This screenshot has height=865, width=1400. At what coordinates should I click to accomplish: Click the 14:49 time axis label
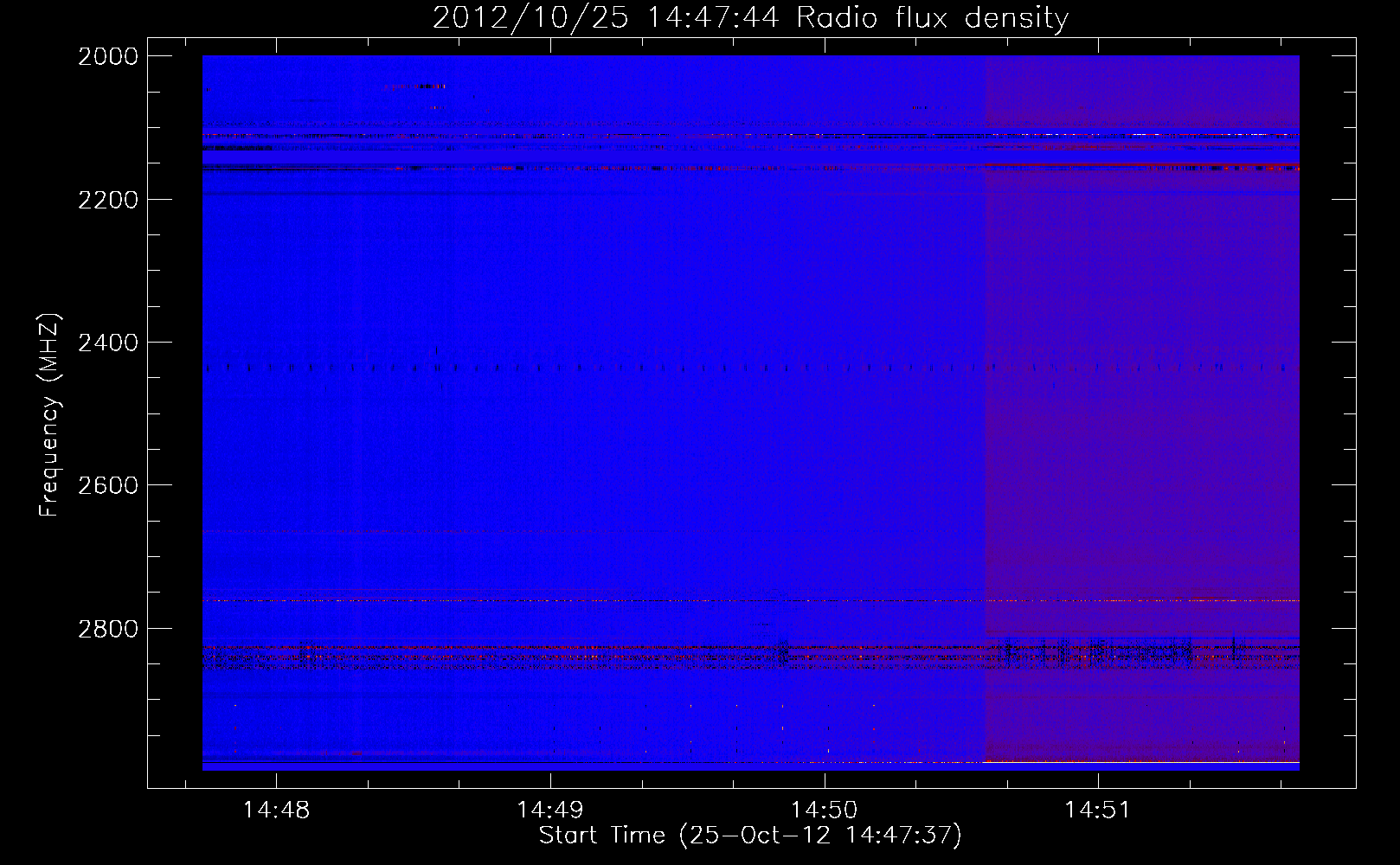click(549, 811)
